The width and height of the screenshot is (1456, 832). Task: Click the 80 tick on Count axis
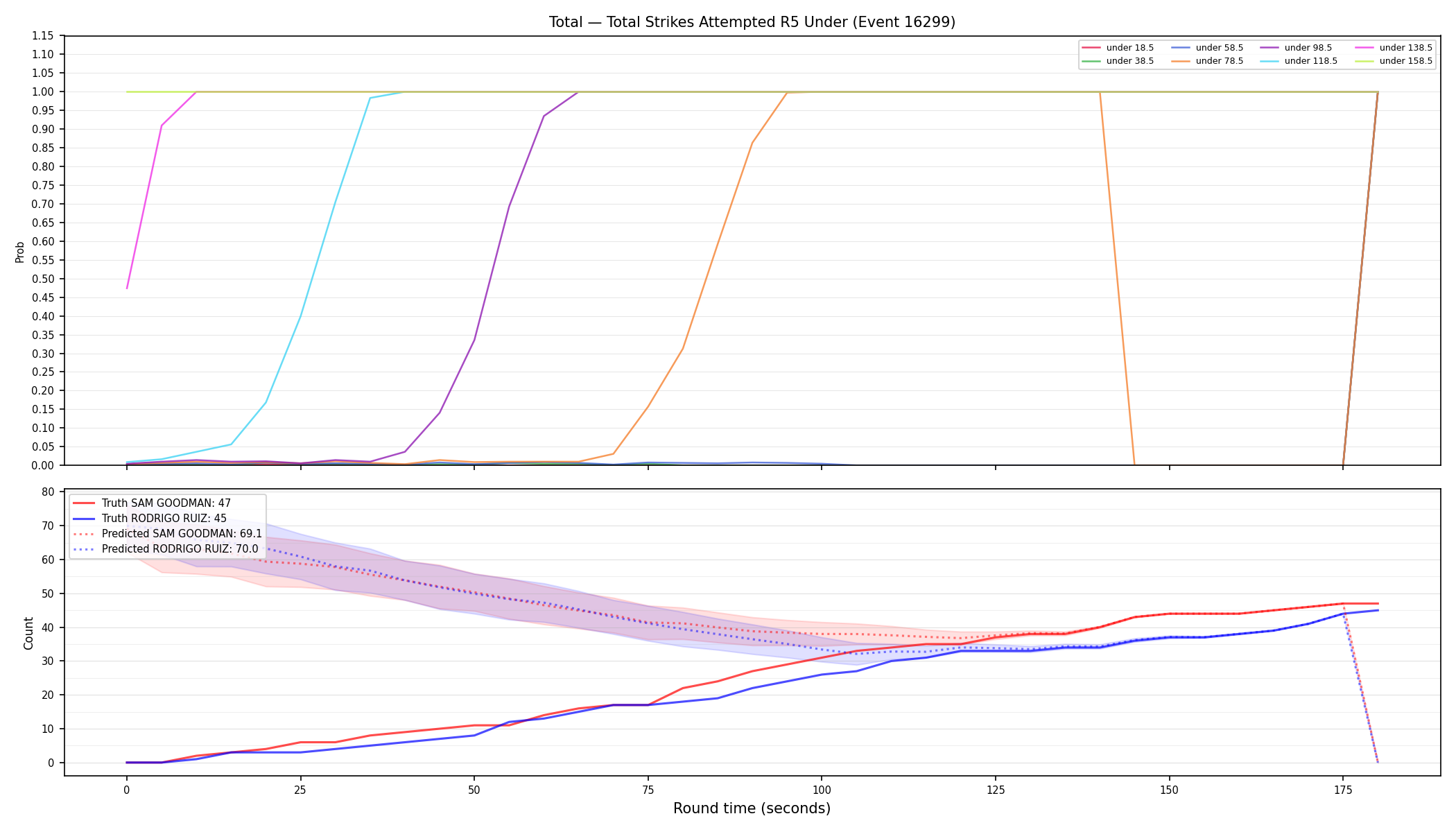[48, 492]
